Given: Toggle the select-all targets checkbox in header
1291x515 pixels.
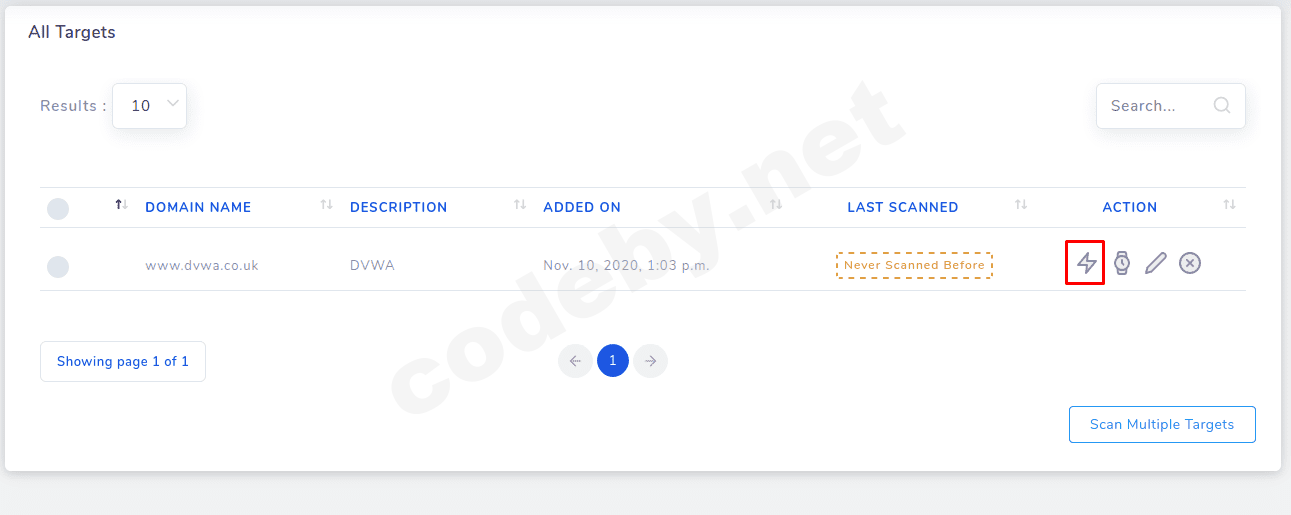Looking at the screenshot, I should tap(58, 208).
